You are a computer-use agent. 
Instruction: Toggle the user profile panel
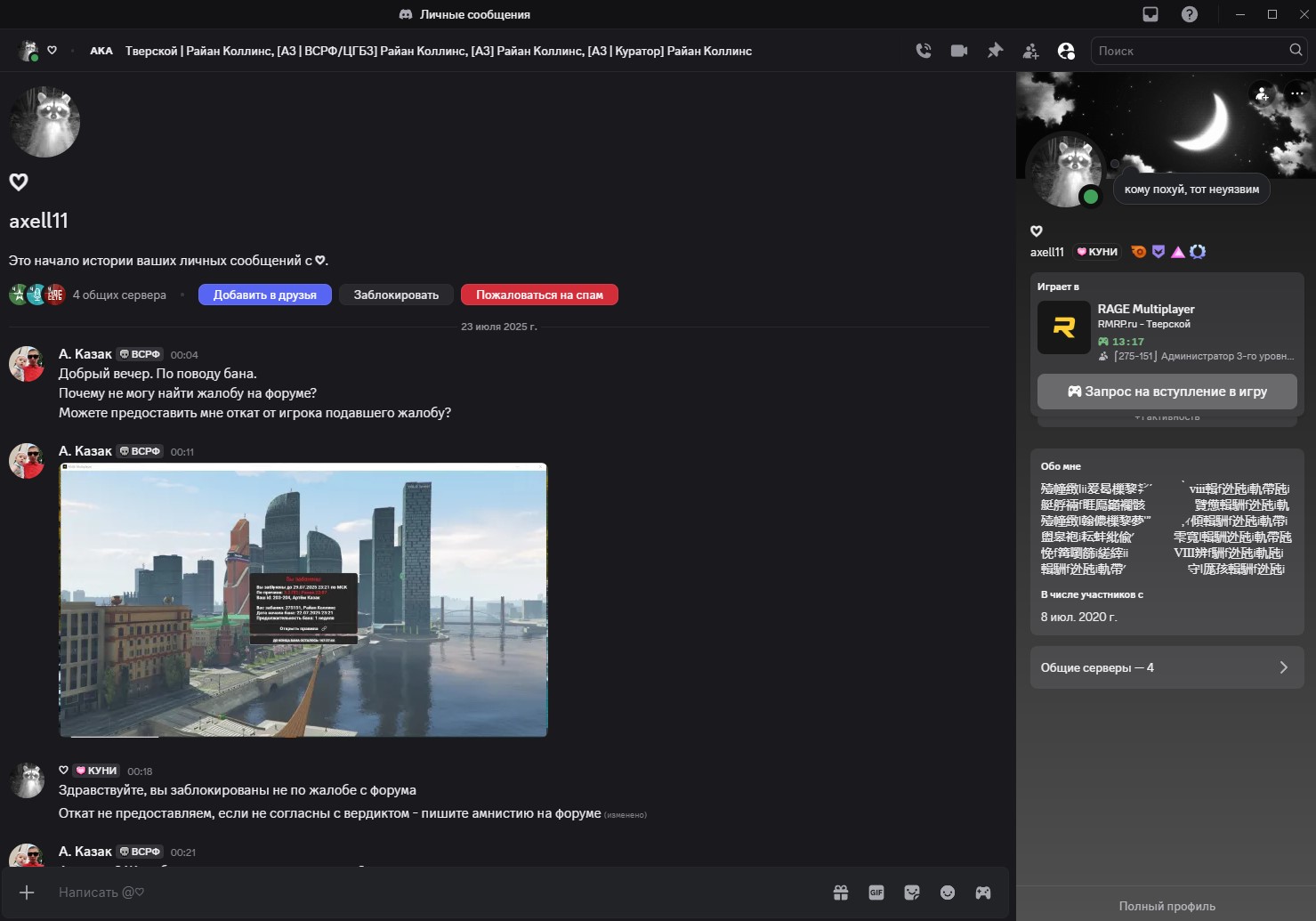tap(1066, 51)
